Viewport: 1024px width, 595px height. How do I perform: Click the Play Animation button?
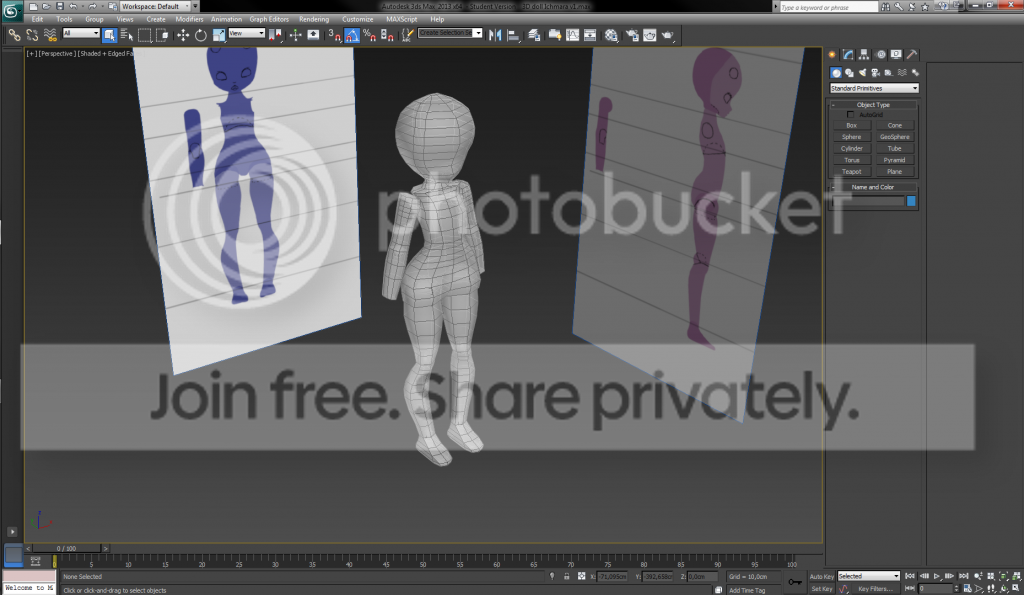tap(937, 576)
